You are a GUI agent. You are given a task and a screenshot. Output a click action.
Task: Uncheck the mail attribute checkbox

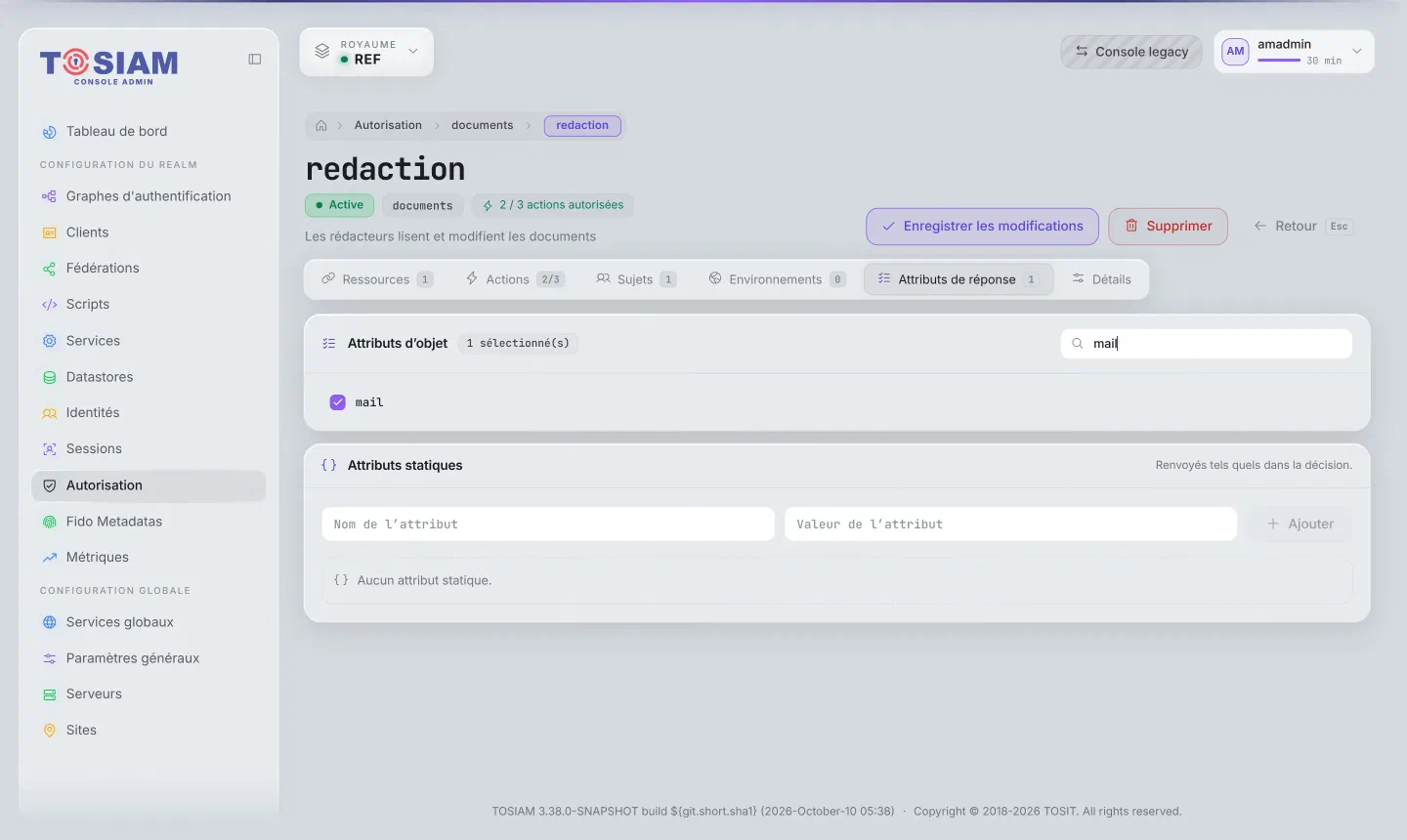point(338,402)
